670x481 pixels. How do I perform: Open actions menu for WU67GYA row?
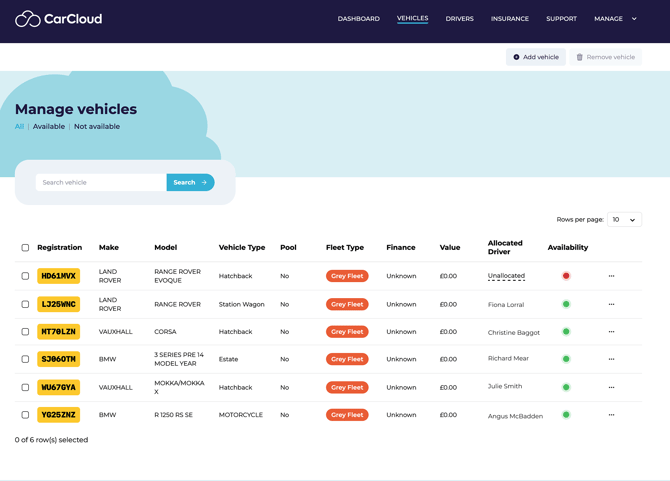tap(611, 387)
